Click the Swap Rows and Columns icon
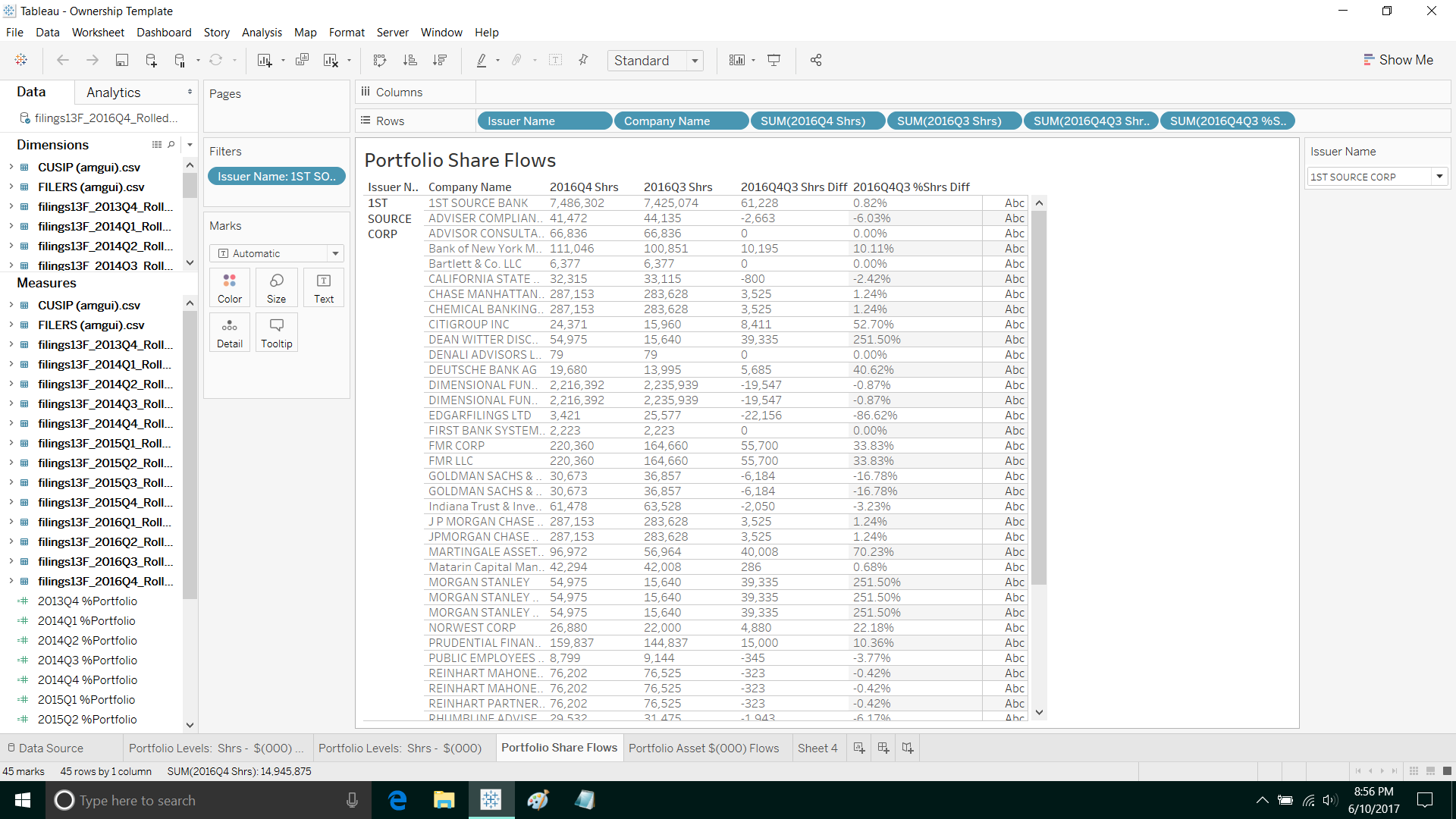 (380, 61)
